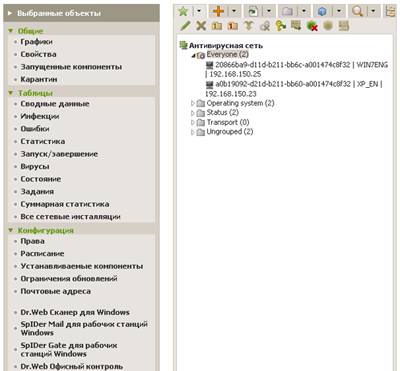Click the tree view settings icon
Viewport: 400px width, 371px height.
point(390,11)
